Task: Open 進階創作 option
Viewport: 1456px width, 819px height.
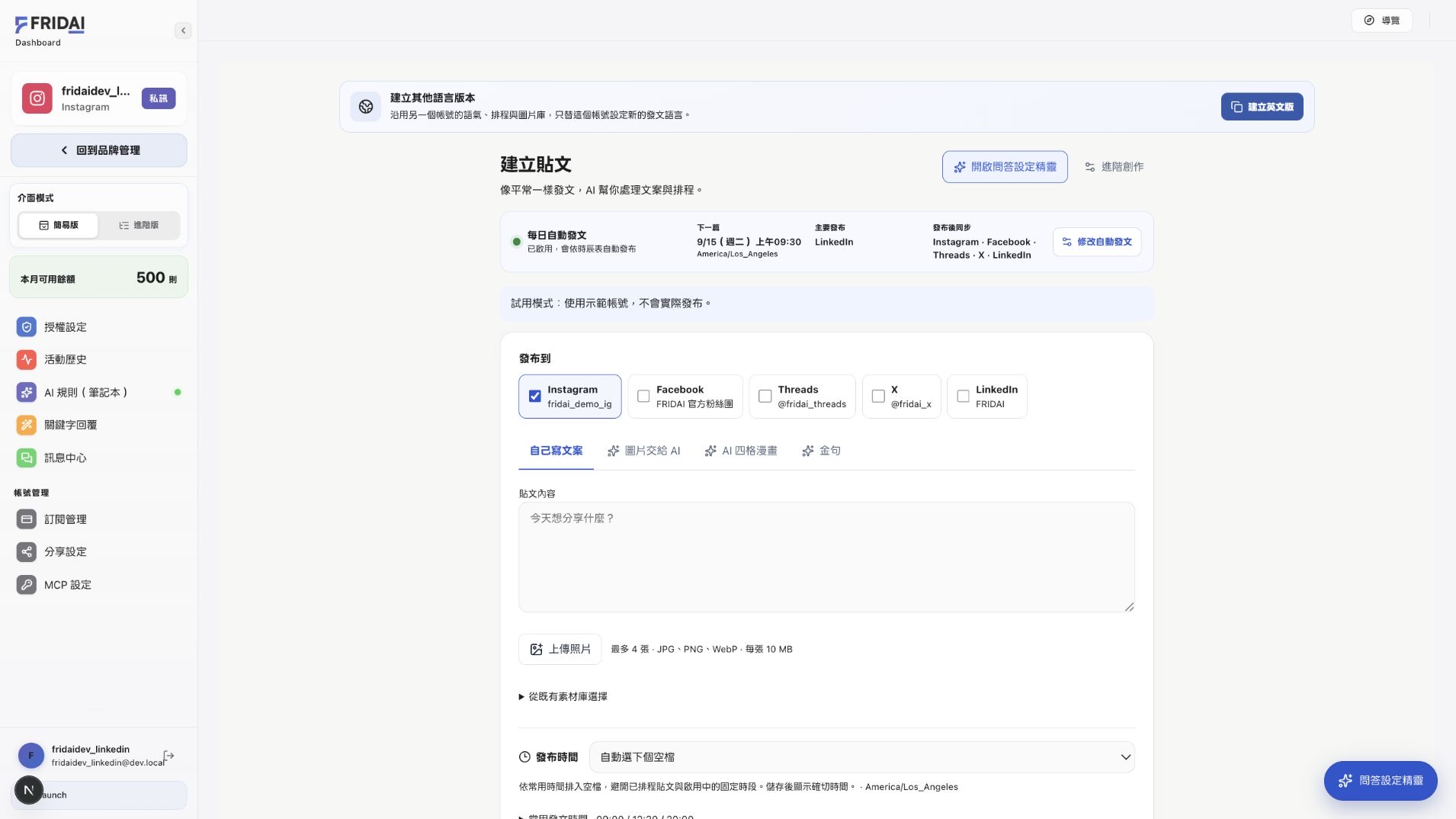Action: coord(1114,167)
